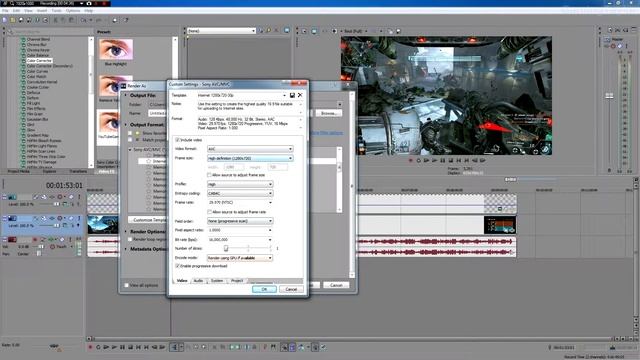Click Customize Template button in Render As

tap(147, 220)
